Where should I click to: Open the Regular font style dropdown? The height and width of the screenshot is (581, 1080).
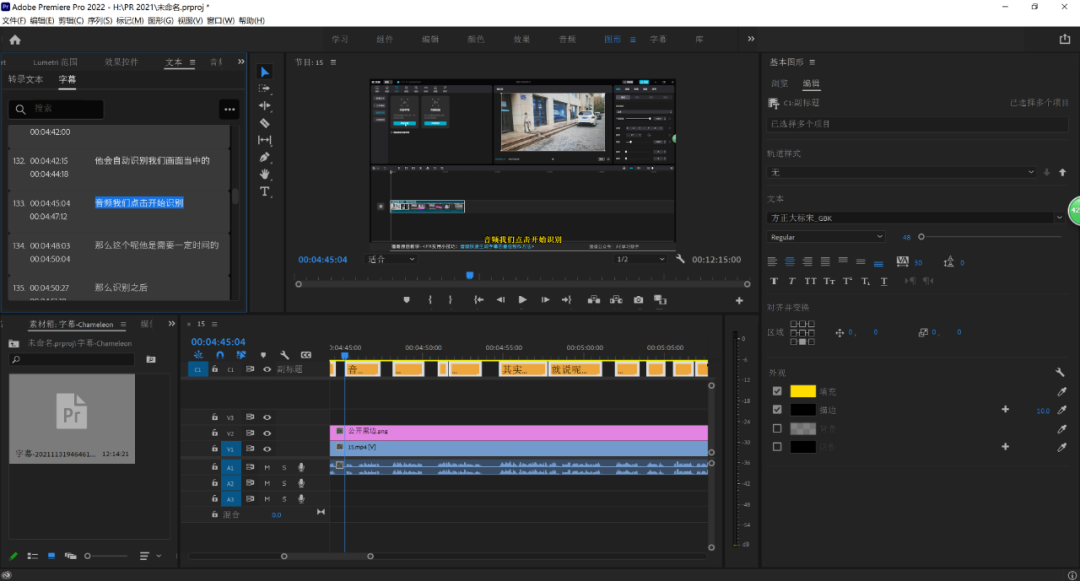826,237
